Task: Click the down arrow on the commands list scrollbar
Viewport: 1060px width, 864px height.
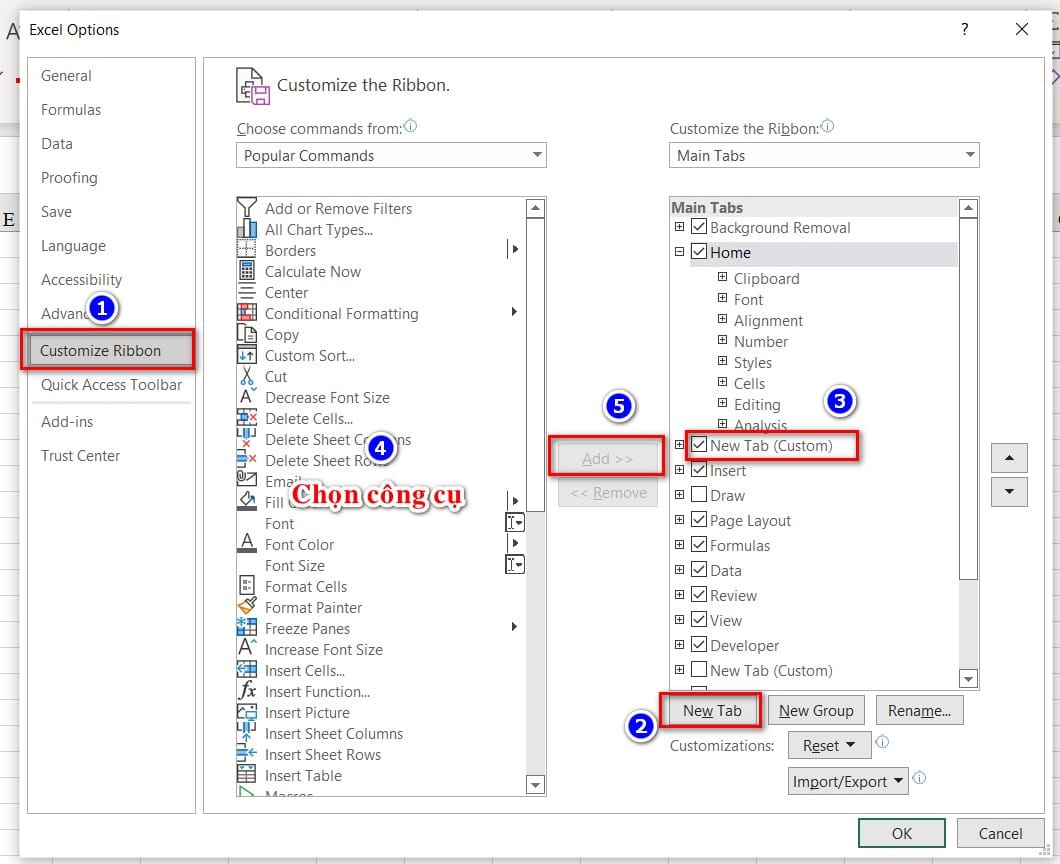Action: coord(535,786)
